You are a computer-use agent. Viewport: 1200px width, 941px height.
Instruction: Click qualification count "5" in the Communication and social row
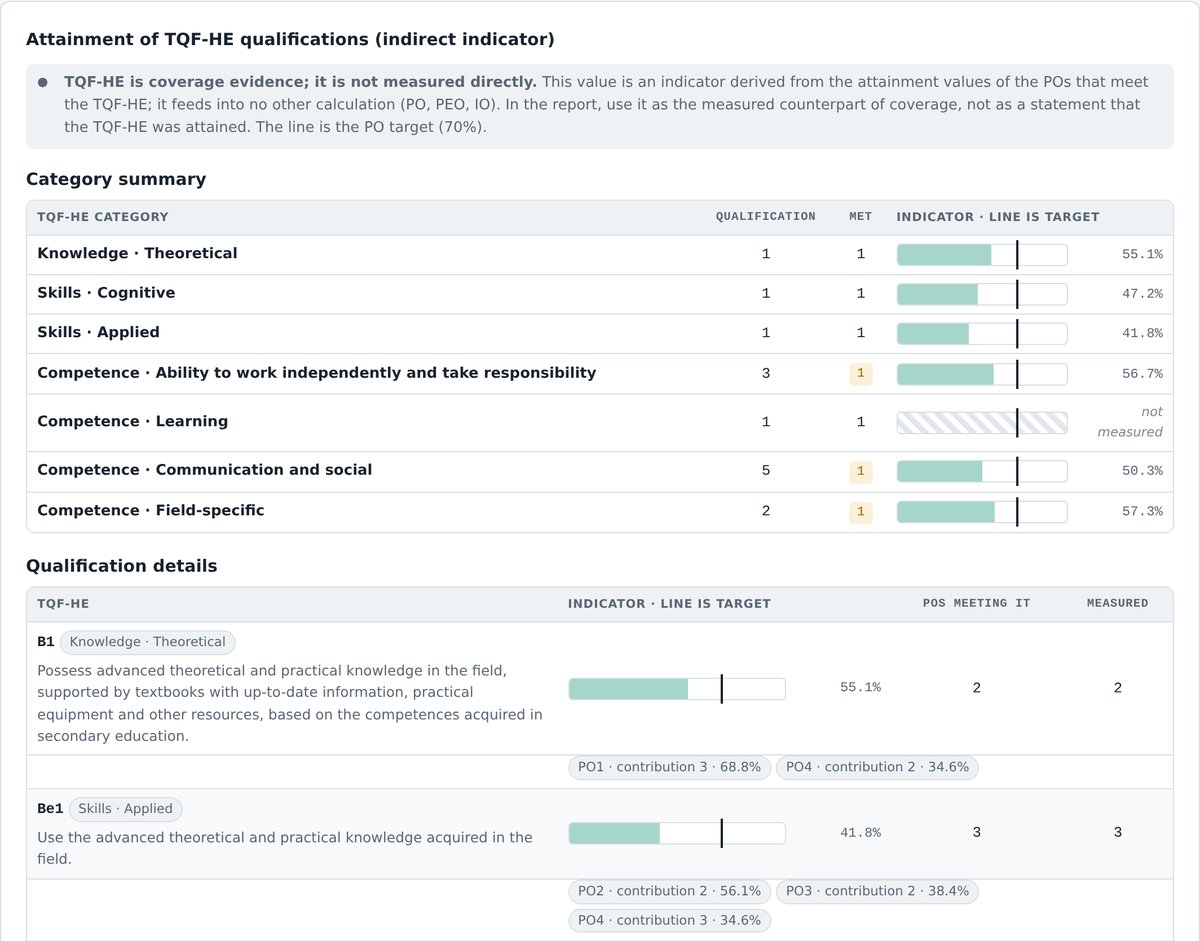766,470
